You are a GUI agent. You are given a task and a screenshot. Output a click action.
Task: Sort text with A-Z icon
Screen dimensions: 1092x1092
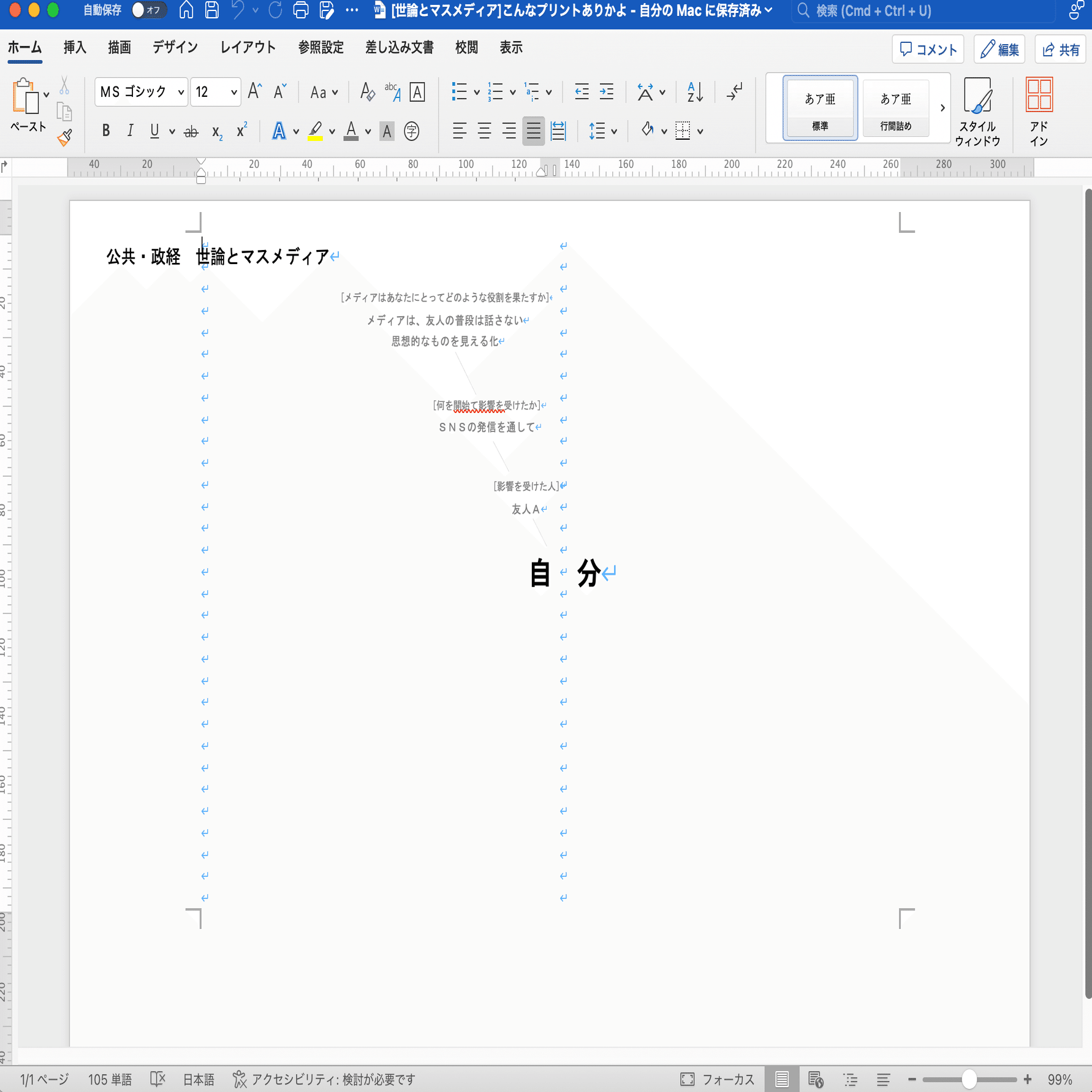(x=695, y=92)
